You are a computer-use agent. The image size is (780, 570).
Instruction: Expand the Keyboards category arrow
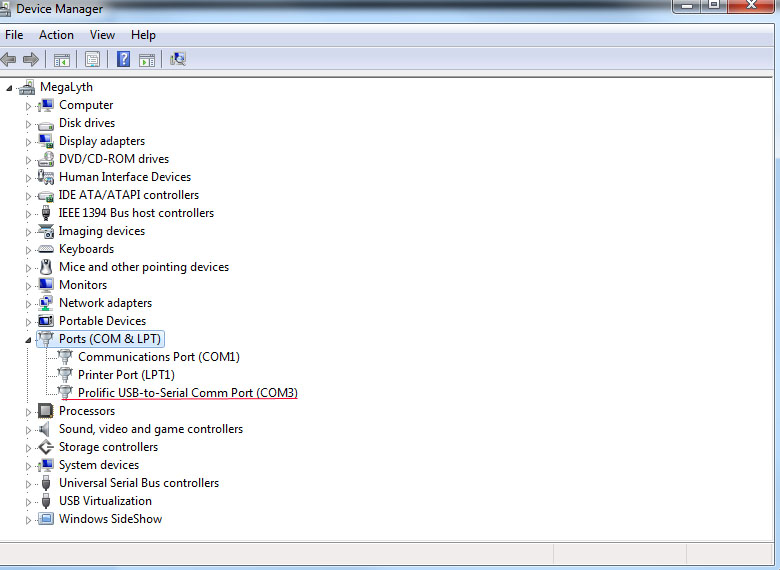(x=28, y=250)
